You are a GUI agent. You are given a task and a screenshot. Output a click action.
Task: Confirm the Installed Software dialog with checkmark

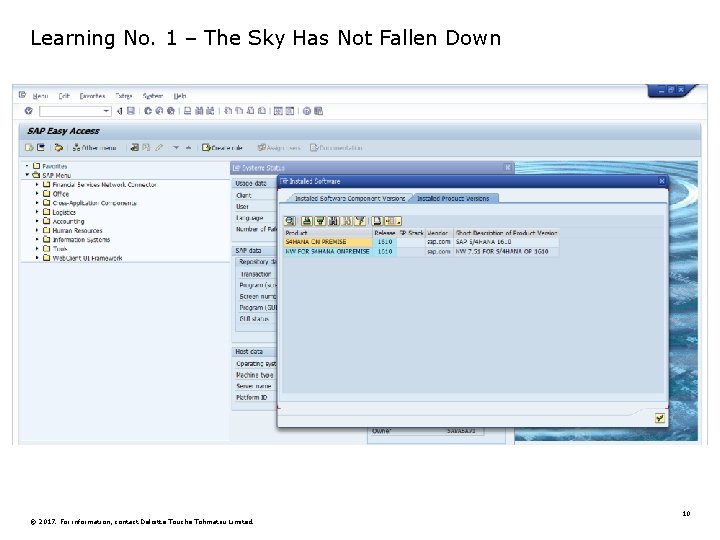660,418
